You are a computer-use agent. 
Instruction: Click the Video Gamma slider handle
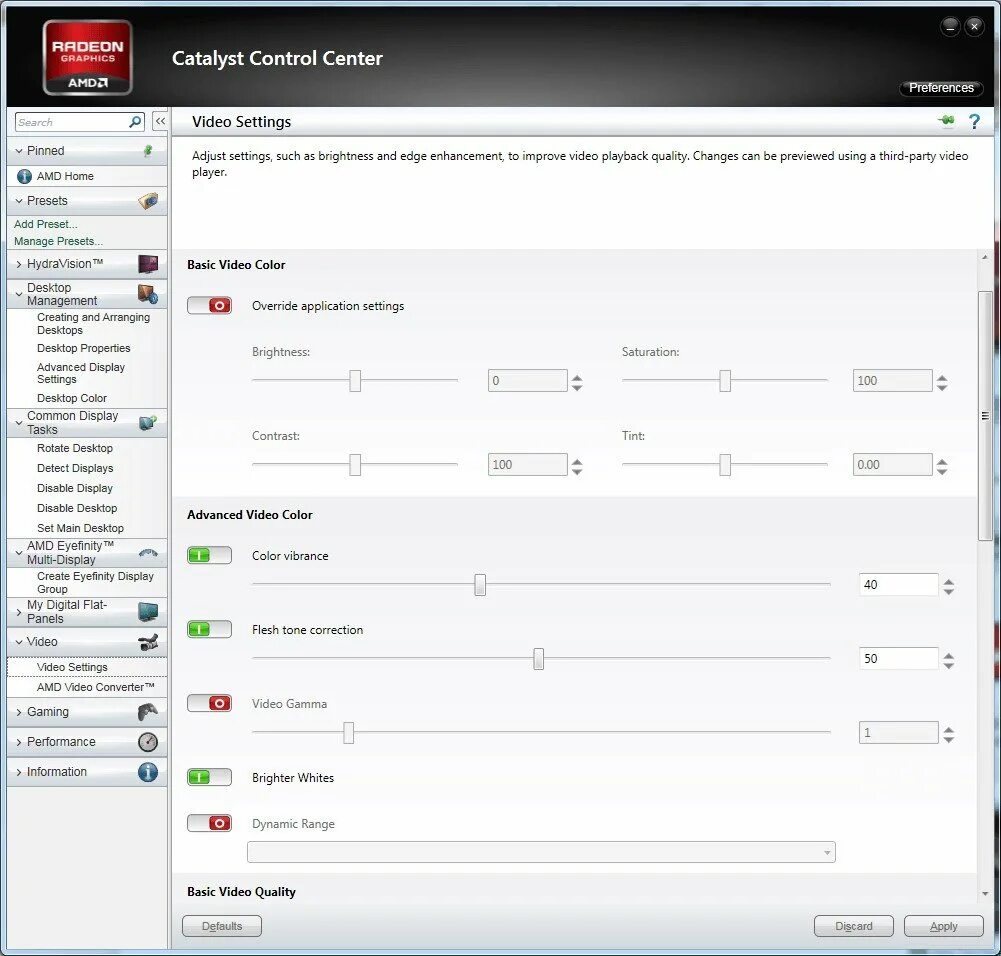point(349,733)
